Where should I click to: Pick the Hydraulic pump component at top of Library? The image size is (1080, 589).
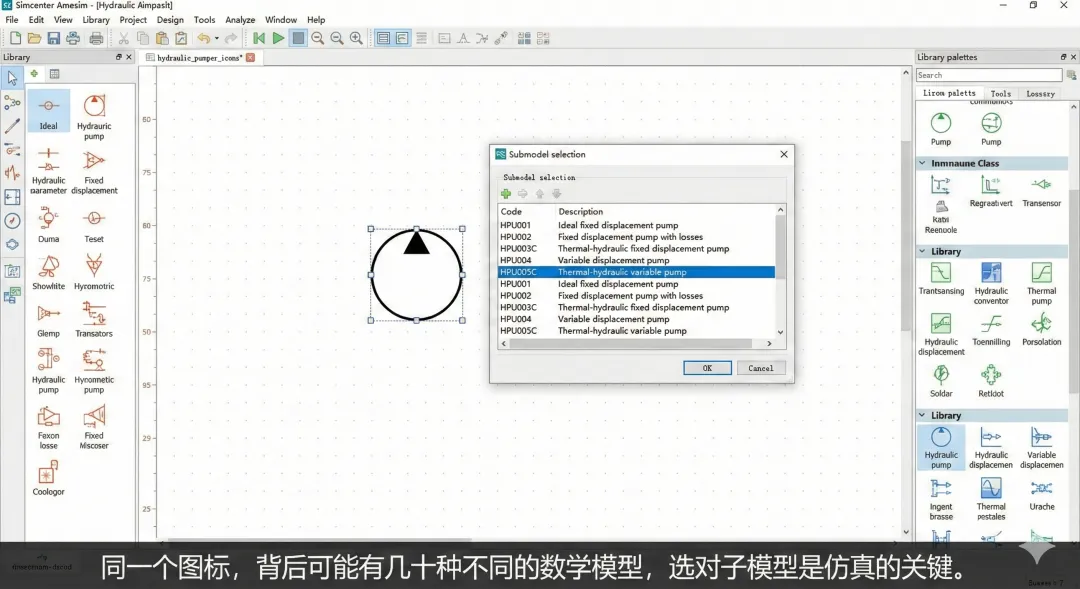(x=94, y=117)
